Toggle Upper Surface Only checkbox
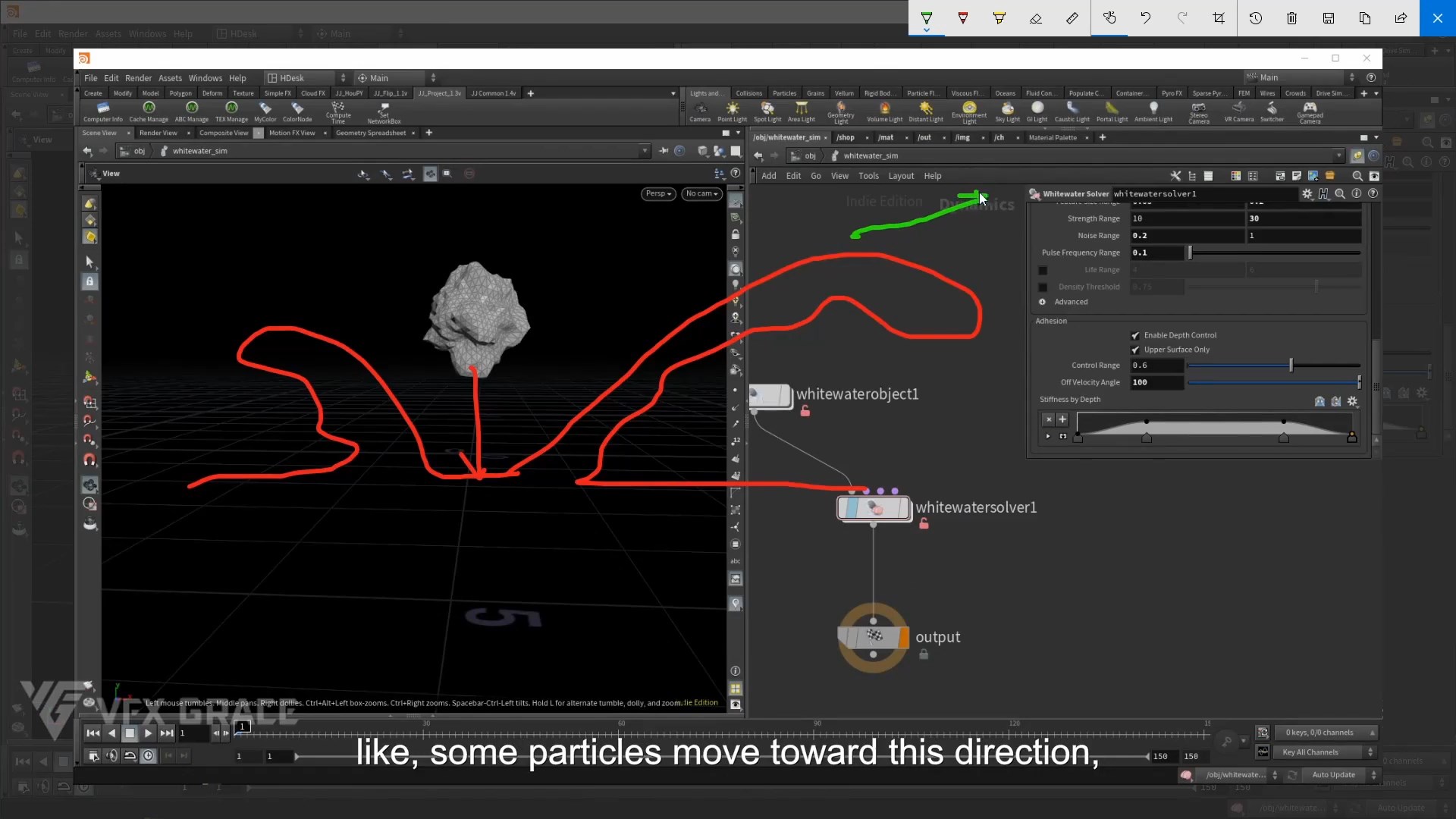1456x819 pixels. pos(1135,350)
